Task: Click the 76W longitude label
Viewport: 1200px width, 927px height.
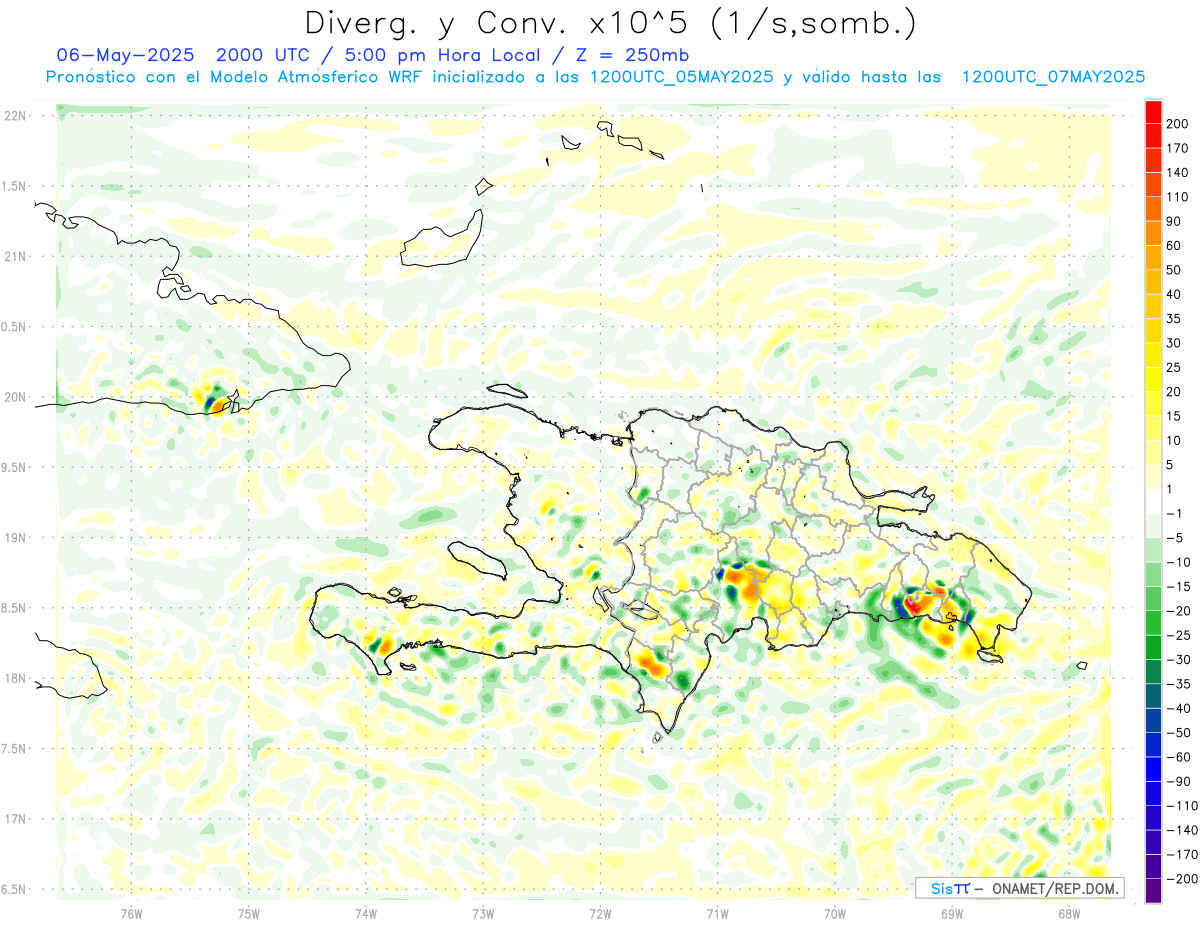Action: 131,913
